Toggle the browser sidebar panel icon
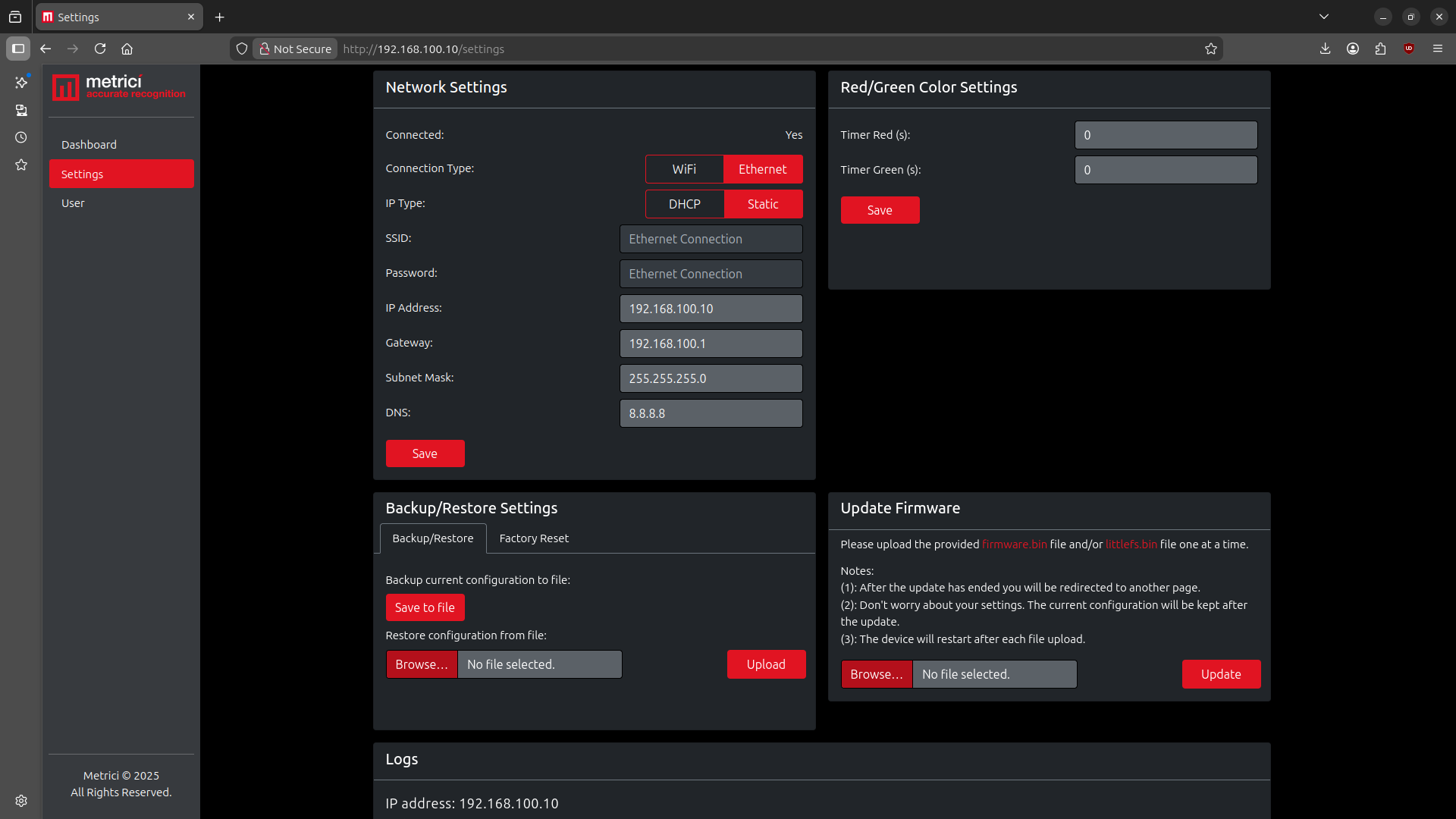 18,49
